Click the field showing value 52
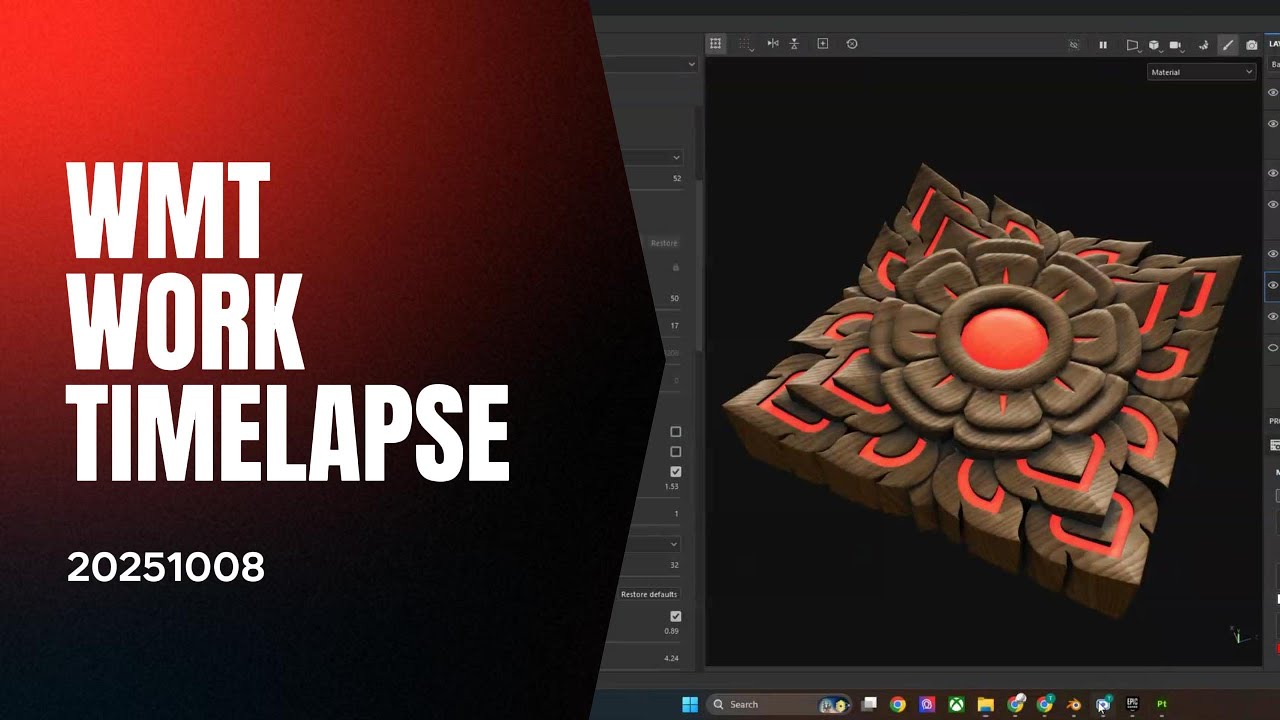Screen dimensions: 1280x720 (676, 178)
